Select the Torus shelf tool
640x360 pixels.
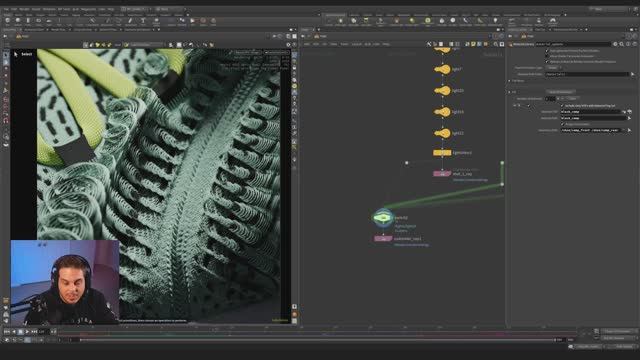[x=39, y=22]
